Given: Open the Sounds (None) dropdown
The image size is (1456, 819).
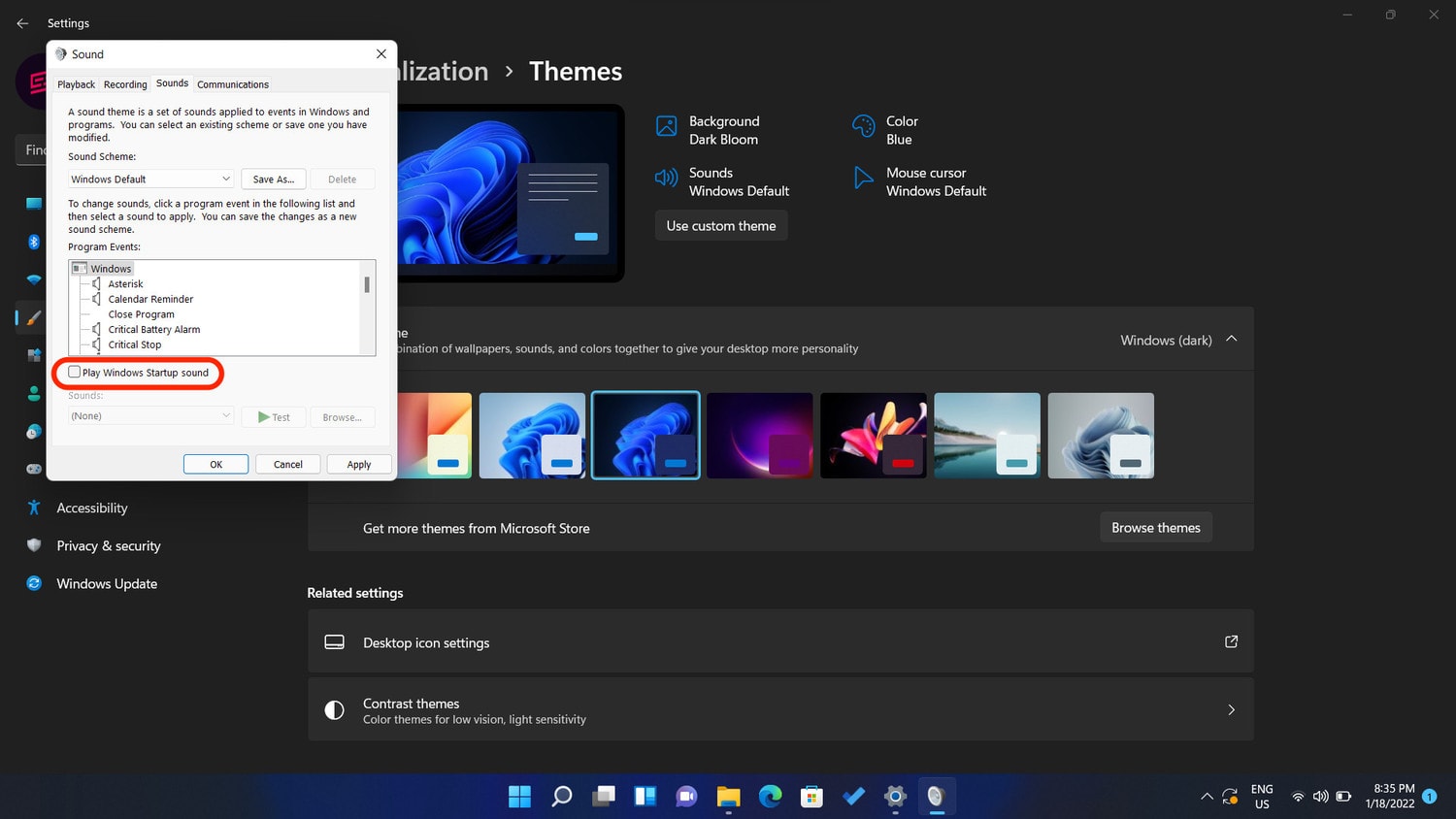Looking at the screenshot, I should [150, 416].
